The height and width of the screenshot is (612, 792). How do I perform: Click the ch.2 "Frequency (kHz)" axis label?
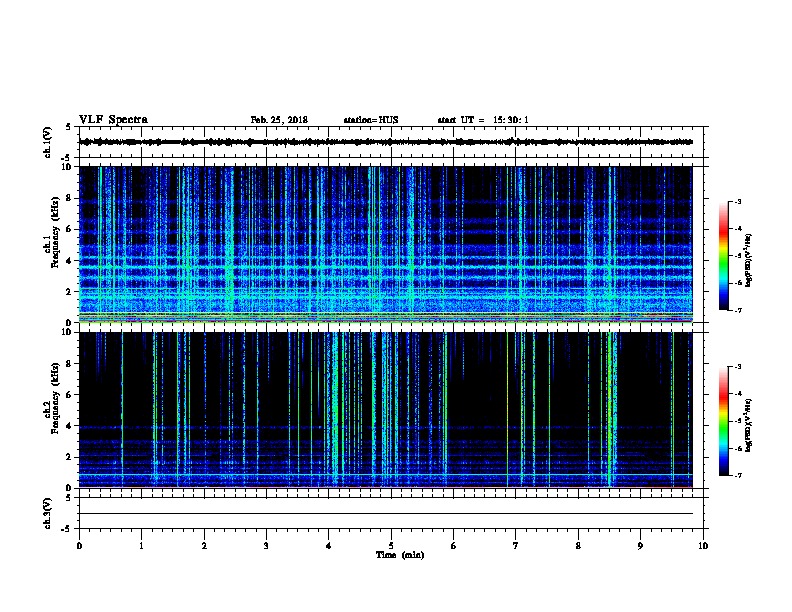[55, 398]
